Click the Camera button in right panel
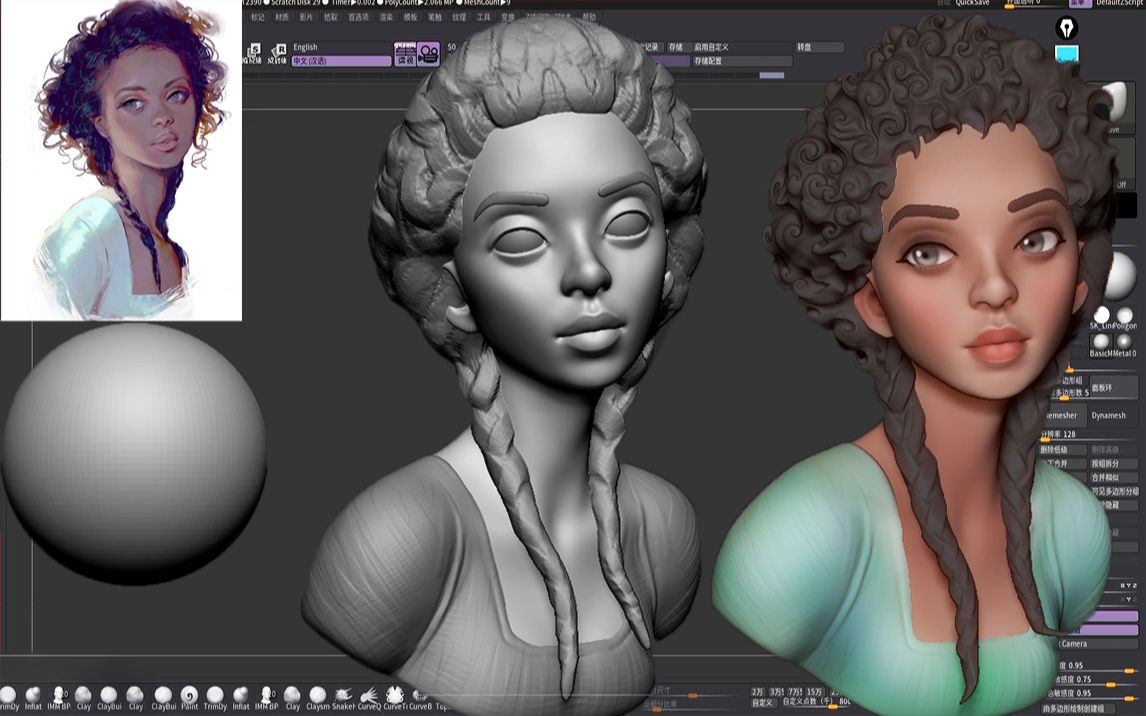This screenshot has height=716, width=1146. coord(1098,644)
